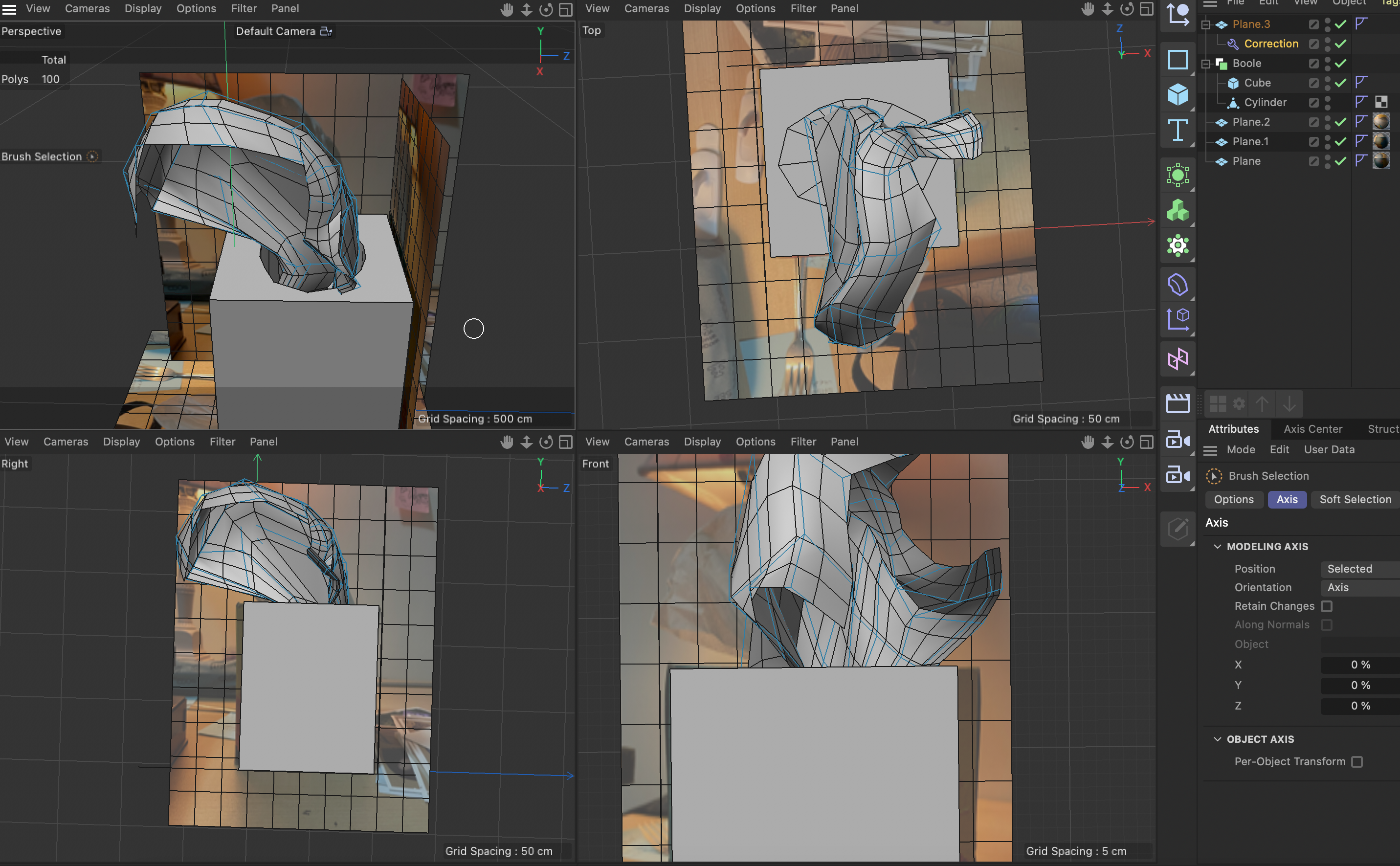Click the material sphere swatch next to Plane.1
Viewport: 1400px width, 866px height.
1382,141
